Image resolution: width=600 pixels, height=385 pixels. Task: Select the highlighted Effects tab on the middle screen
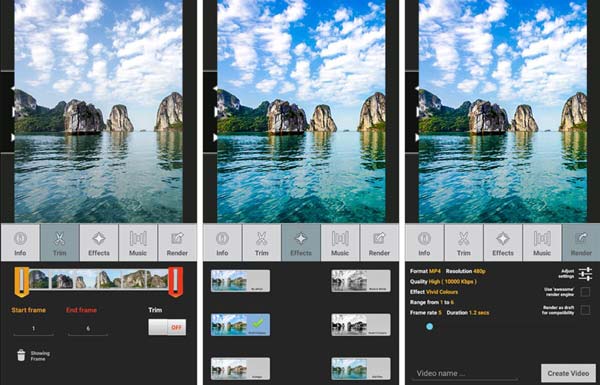(x=301, y=243)
